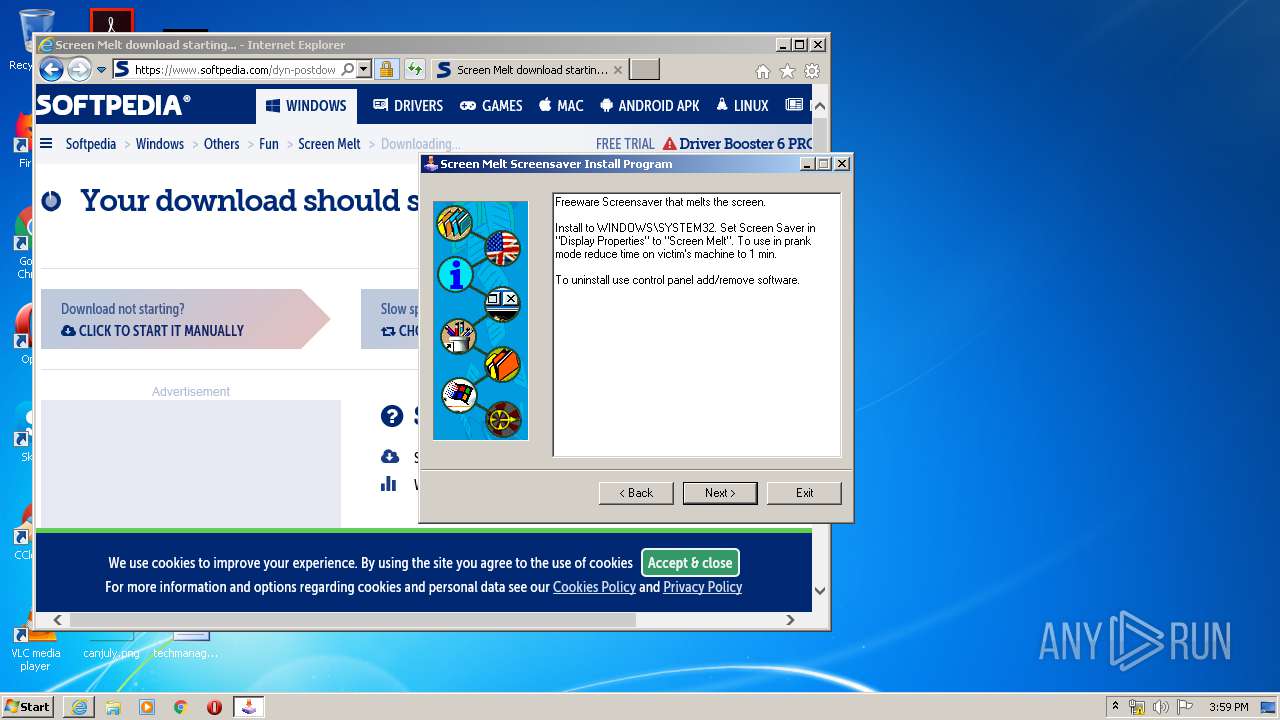The height and width of the screenshot is (720, 1280).
Task: Open the Cookies Policy link
Action: [594, 587]
